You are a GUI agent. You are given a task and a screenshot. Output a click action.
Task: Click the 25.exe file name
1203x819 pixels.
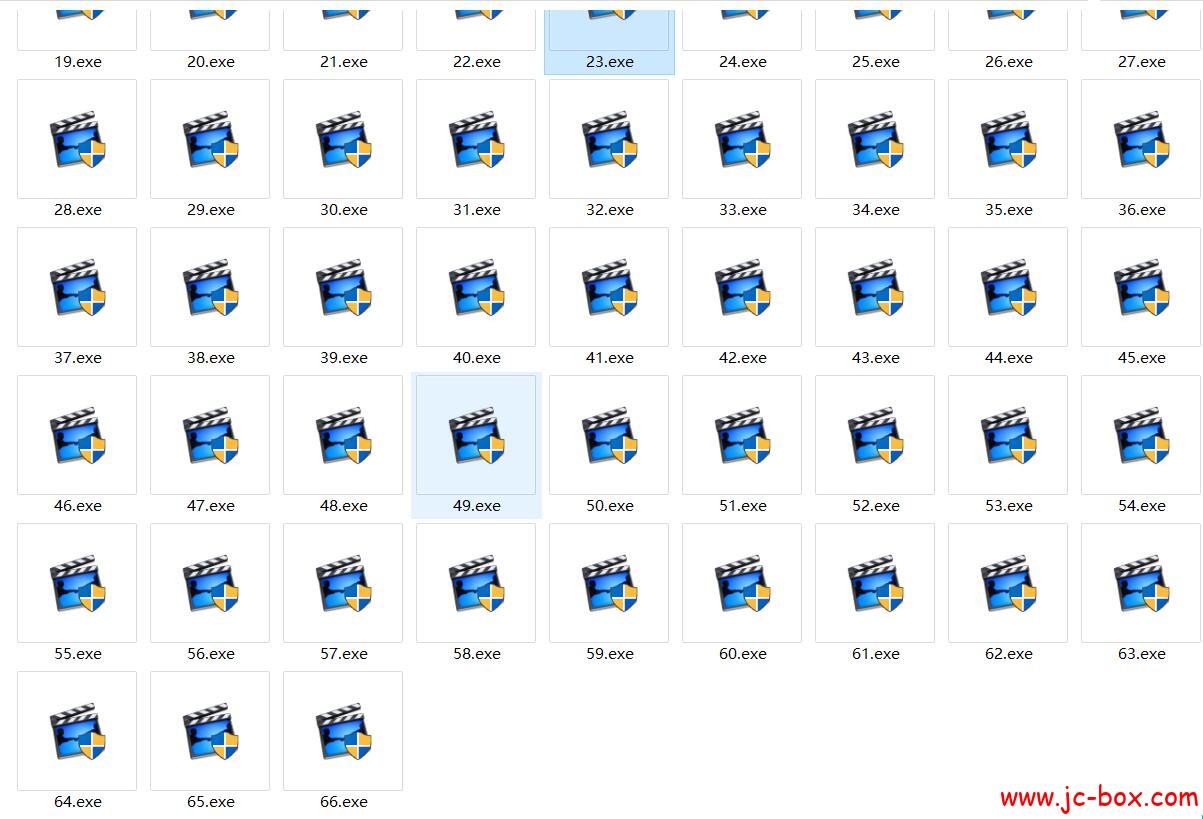(876, 62)
